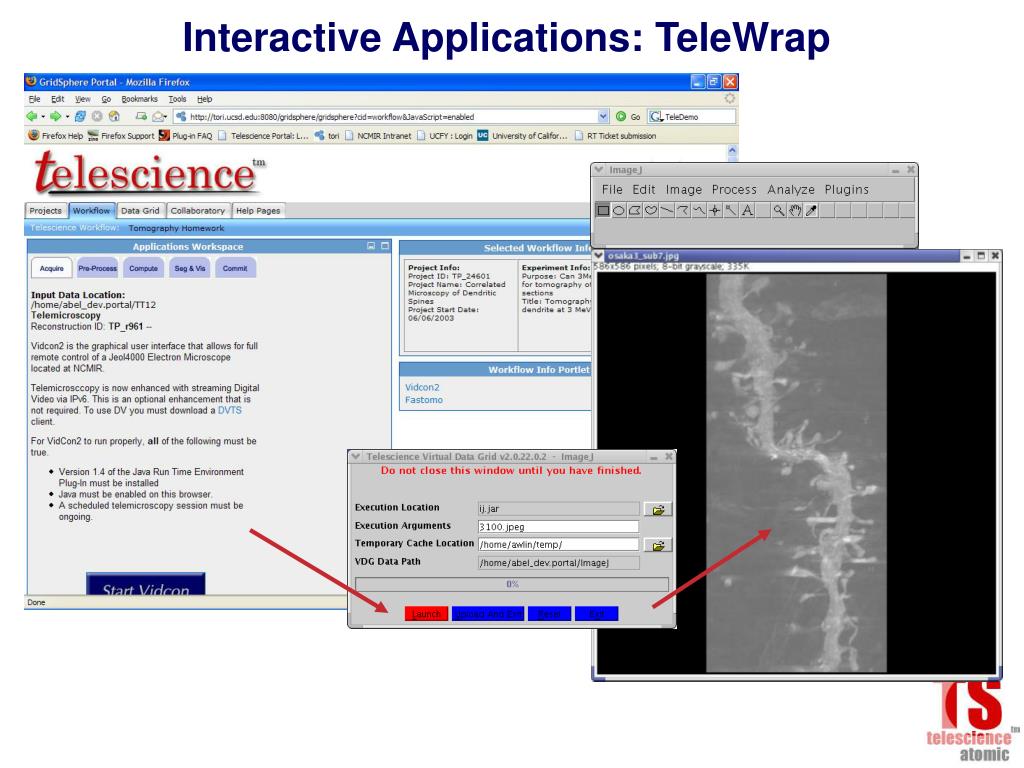Open Firefox Bookmarks menu
This screenshot has width=1024, height=768.
click(140, 99)
